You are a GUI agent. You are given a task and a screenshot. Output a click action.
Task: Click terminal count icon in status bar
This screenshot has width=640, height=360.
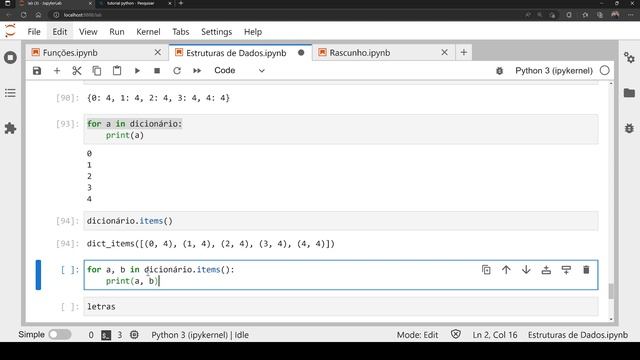(x=106, y=335)
